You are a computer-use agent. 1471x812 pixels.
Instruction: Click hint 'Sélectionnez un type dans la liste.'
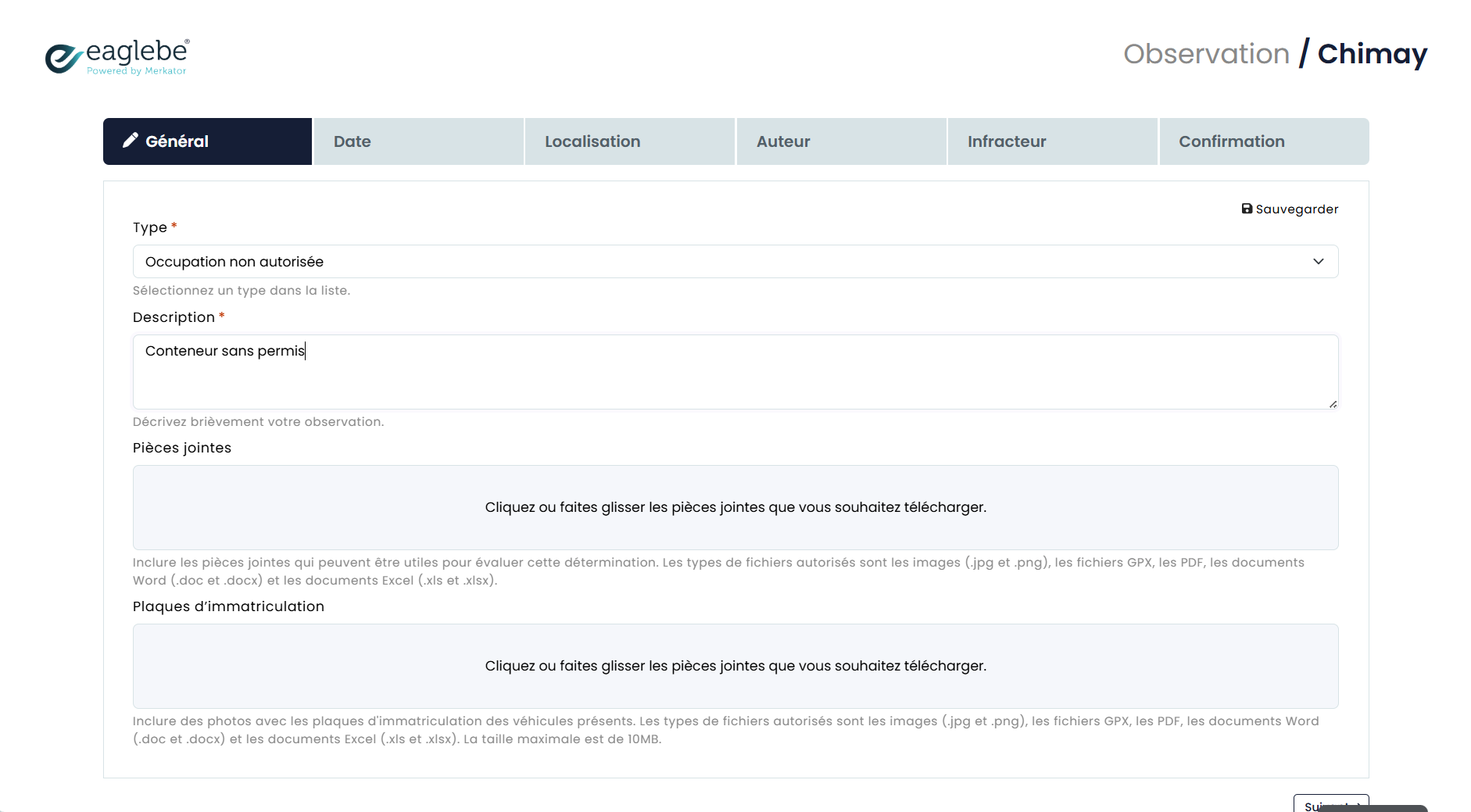point(242,291)
